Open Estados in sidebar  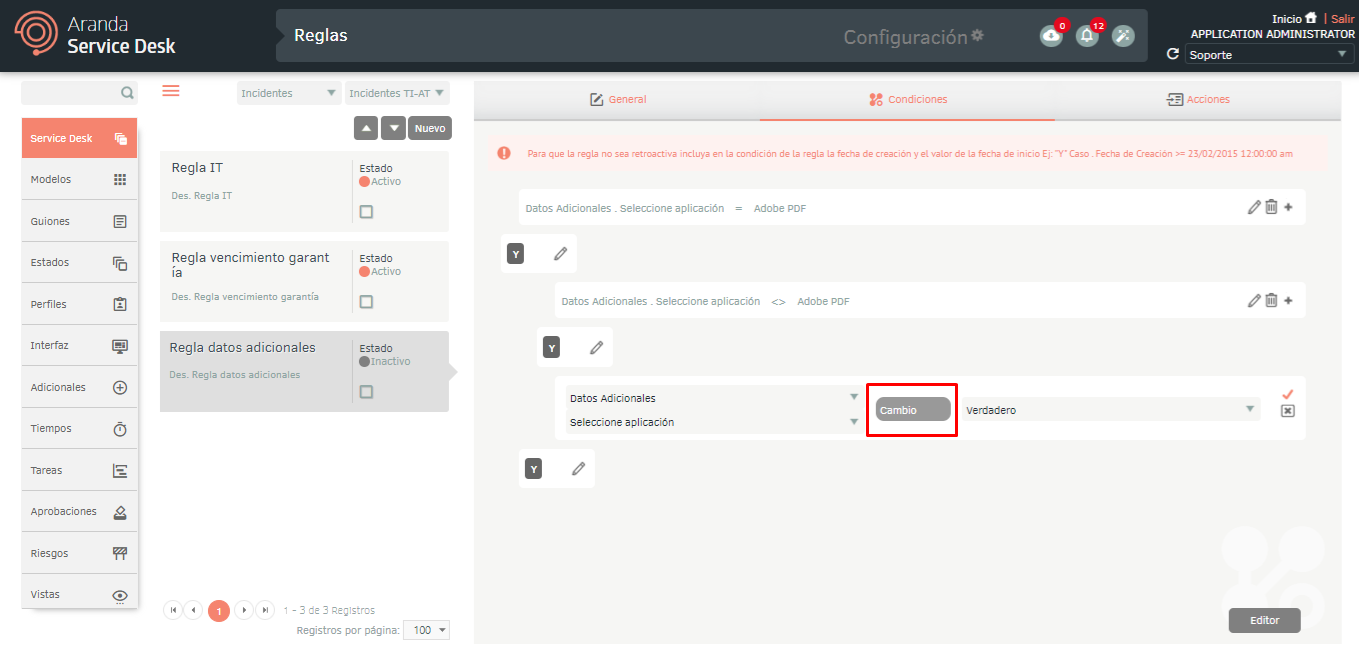coord(79,263)
